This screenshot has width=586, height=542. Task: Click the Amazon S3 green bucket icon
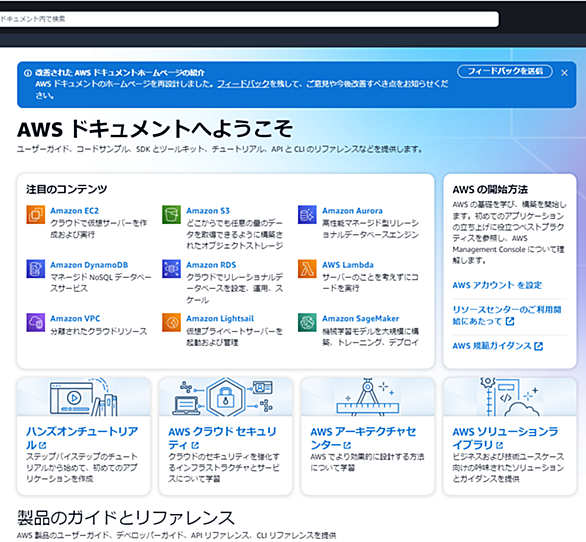click(171, 215)
